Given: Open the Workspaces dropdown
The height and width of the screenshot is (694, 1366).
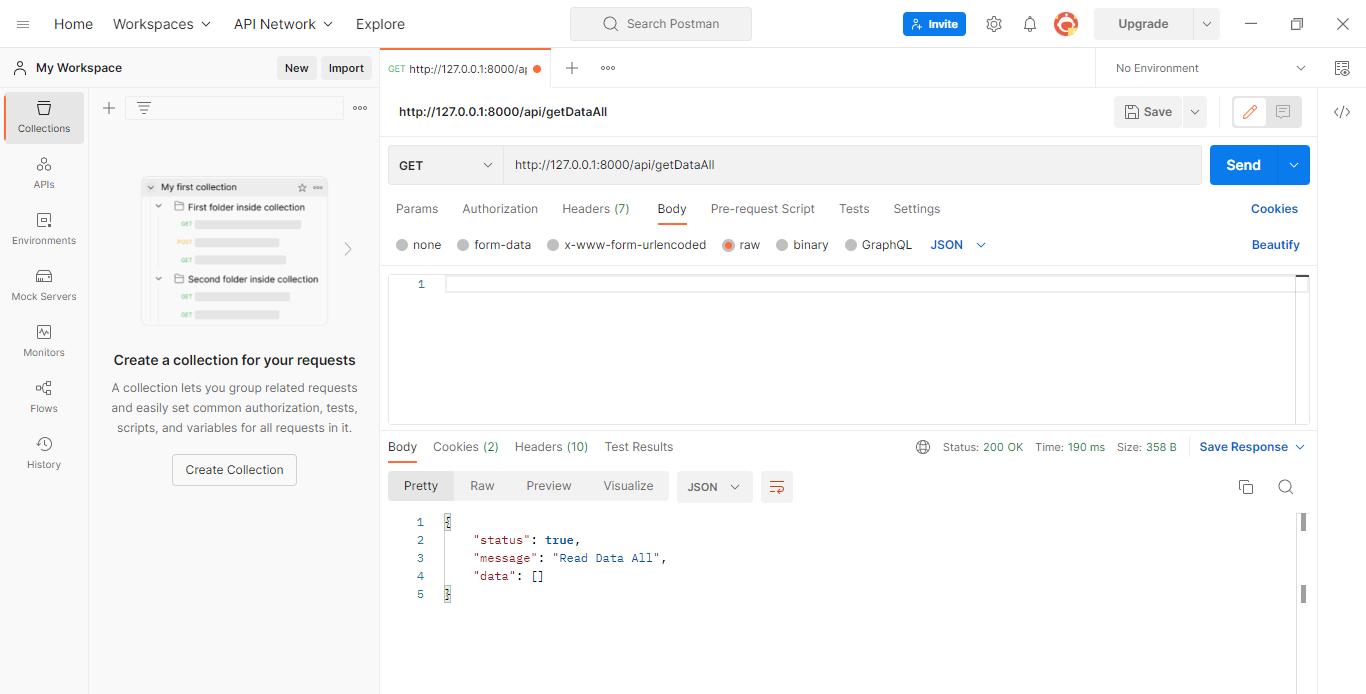Looking at the screenshot, I should pyautogui.click(x=162, y=24).
